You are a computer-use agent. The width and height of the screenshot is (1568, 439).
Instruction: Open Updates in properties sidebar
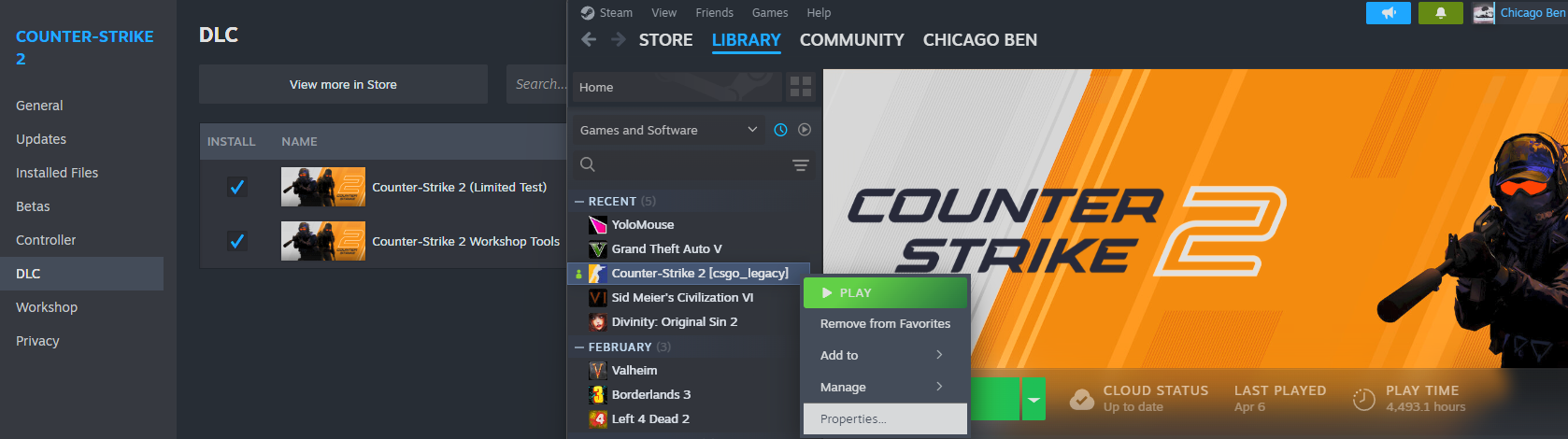point(81,139)
